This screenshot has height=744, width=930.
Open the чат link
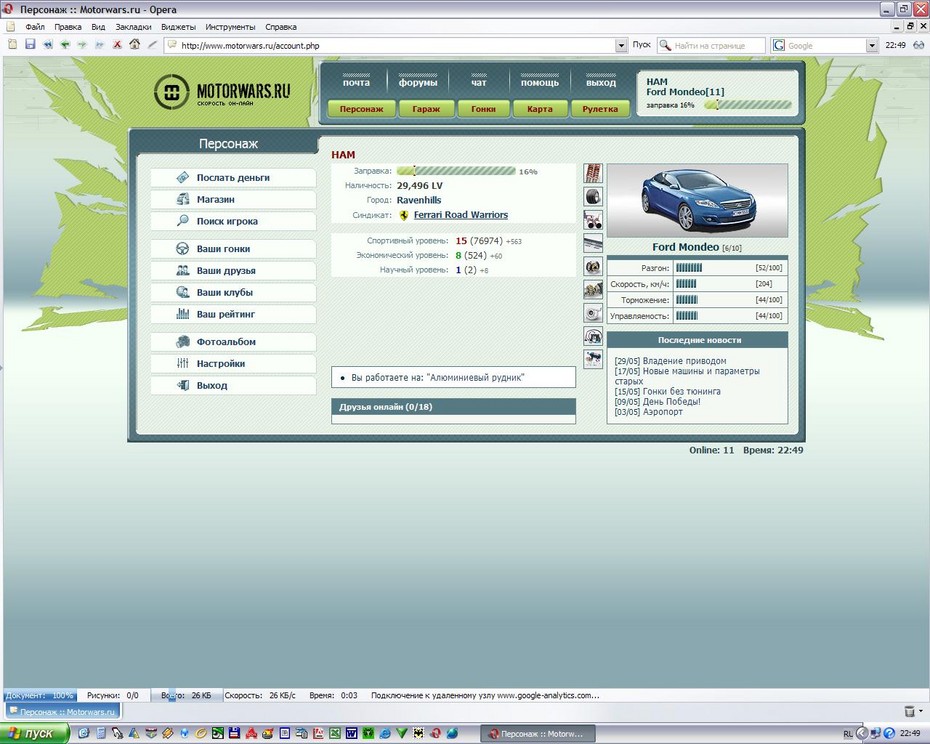pyautogui.click(x=479, y=83)
